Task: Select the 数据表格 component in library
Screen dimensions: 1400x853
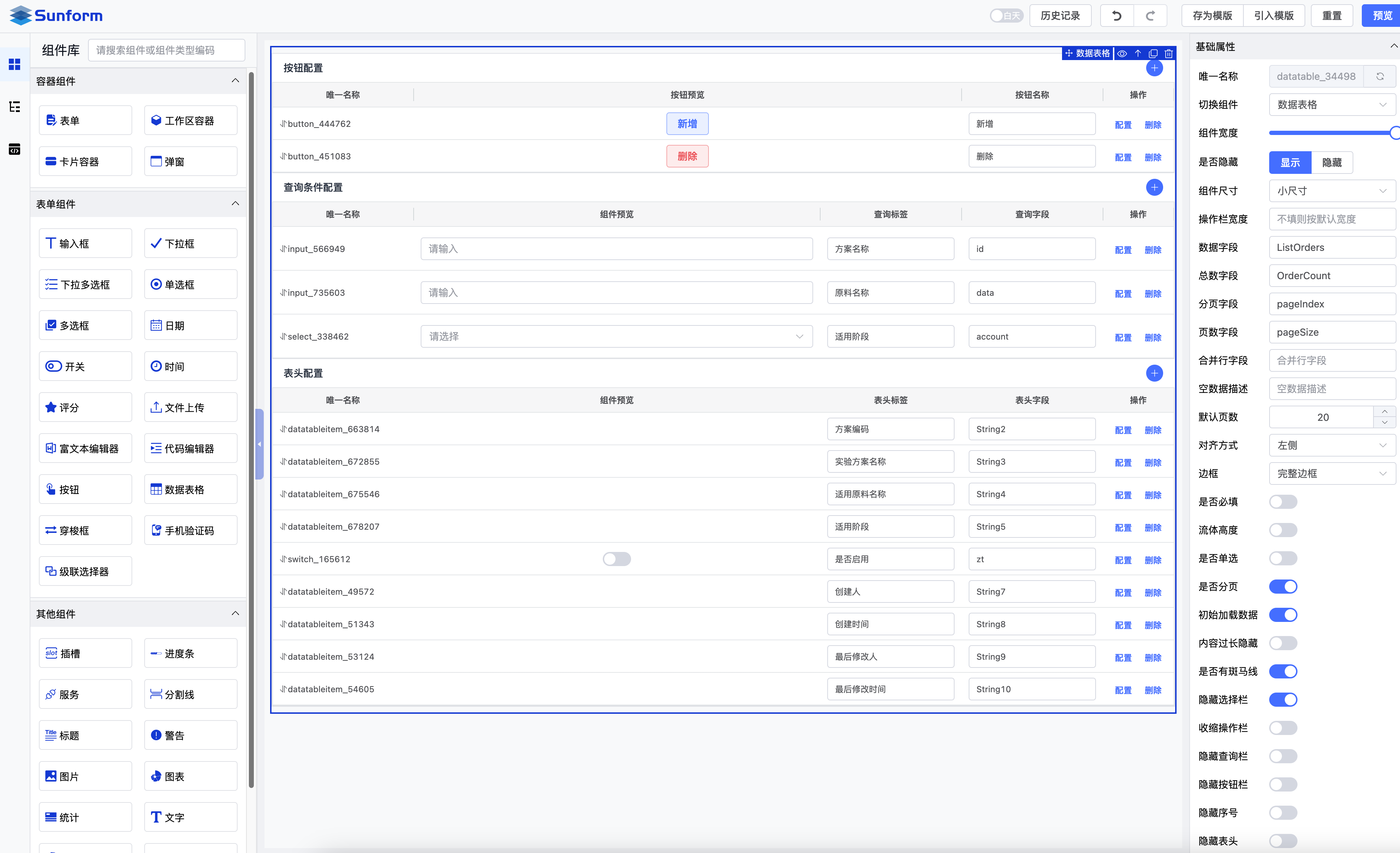Action: pos(191,489)
